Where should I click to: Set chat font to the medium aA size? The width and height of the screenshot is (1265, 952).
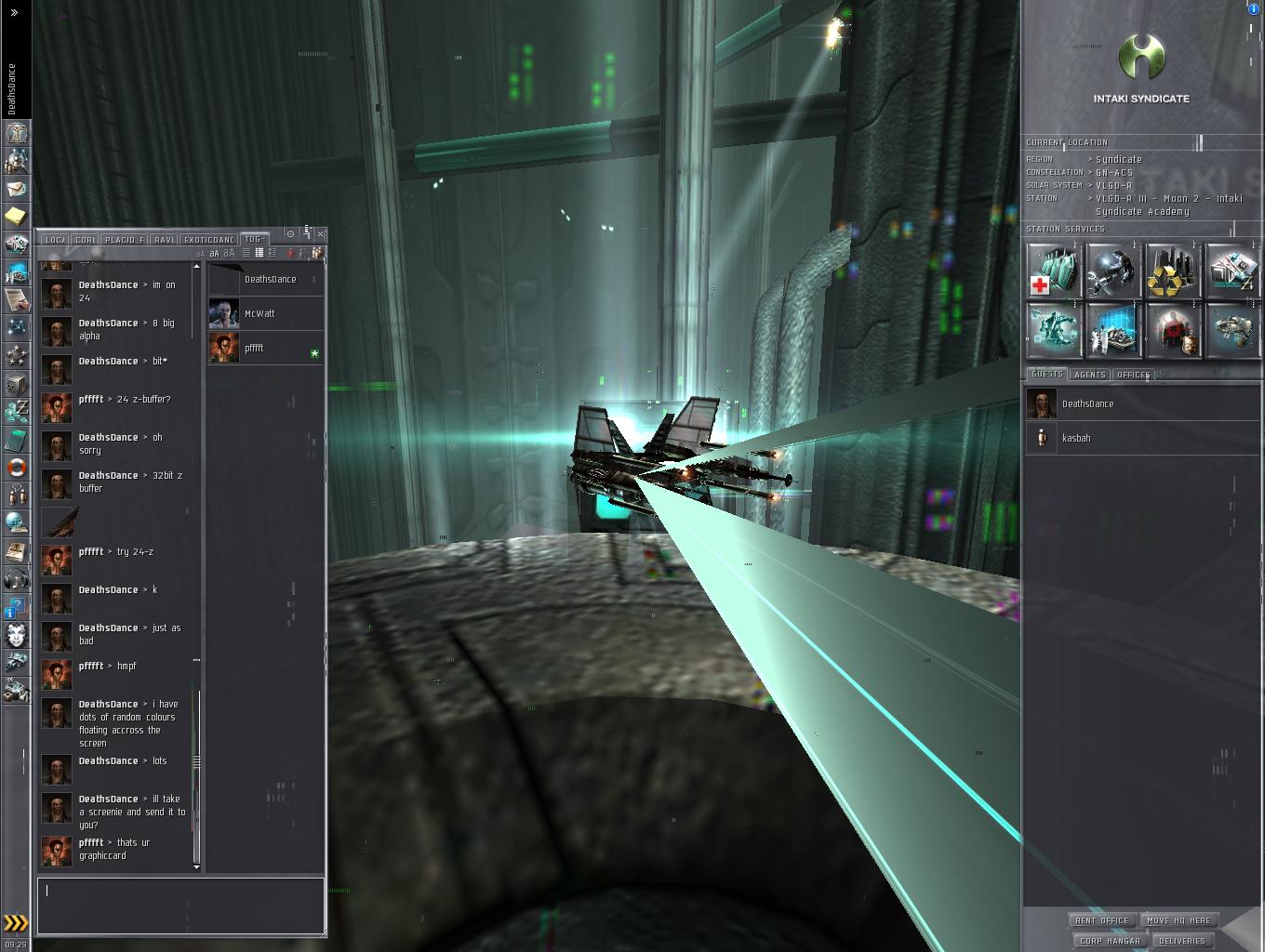click(215, 253)
